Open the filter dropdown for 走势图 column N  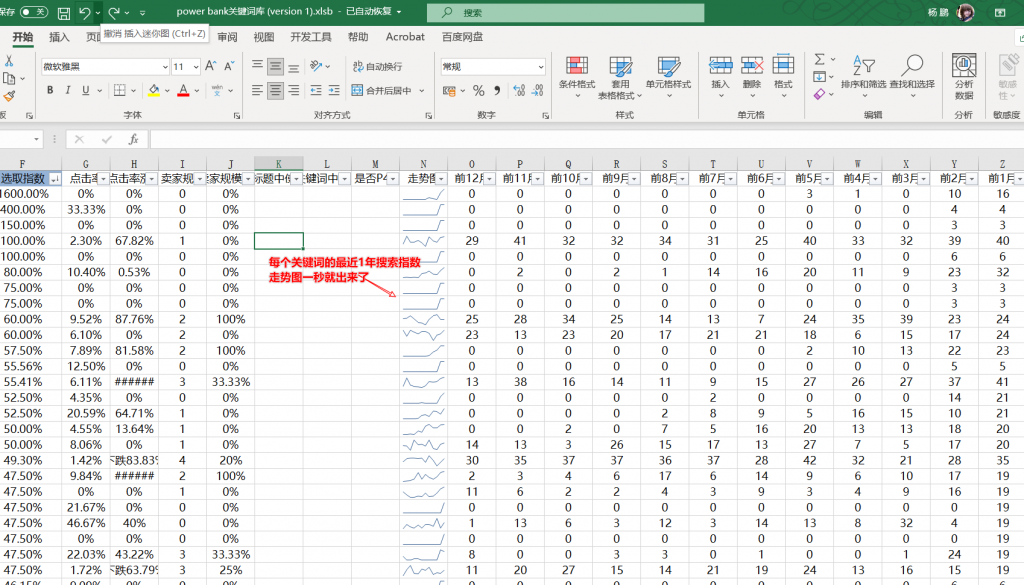point(441,178)
